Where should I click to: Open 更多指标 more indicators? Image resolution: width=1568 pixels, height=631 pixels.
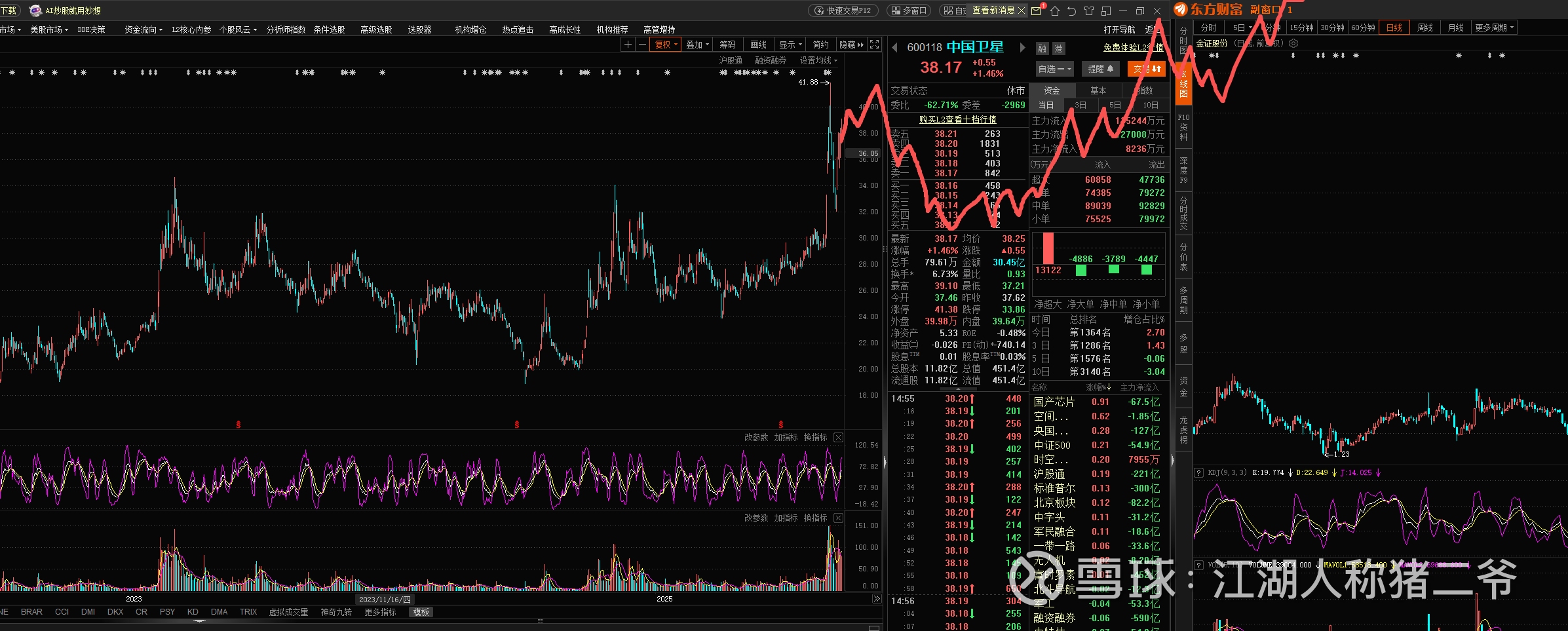coord(380,612)
